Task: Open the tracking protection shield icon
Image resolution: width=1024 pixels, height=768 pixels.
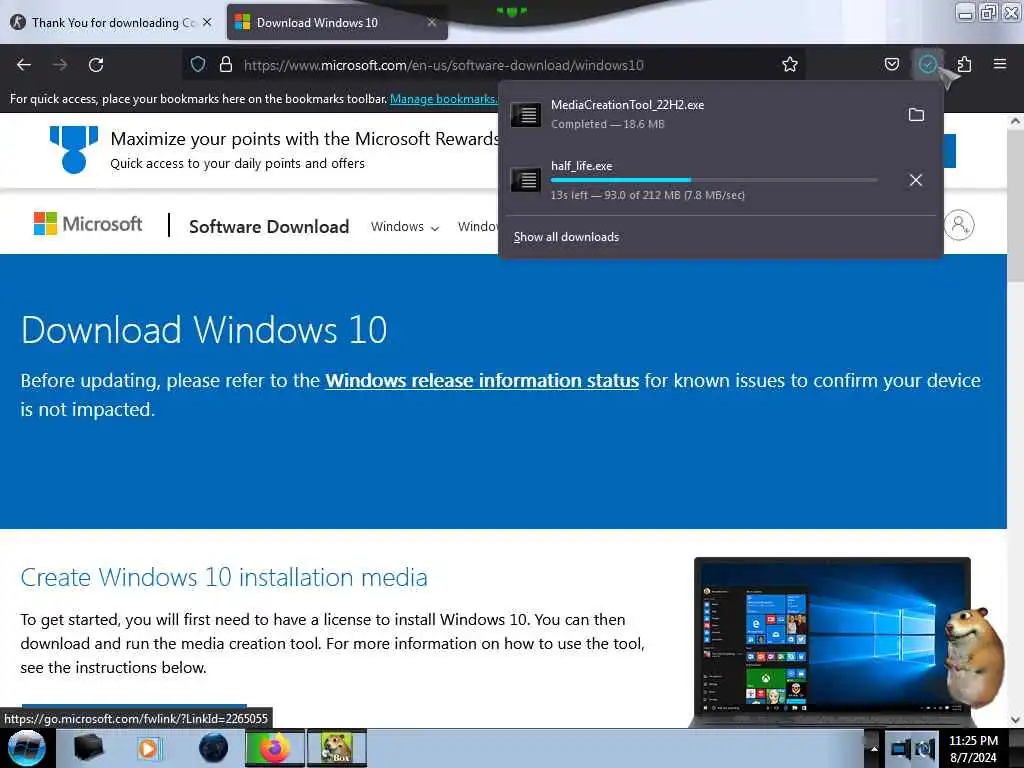Action: point(198,65)
